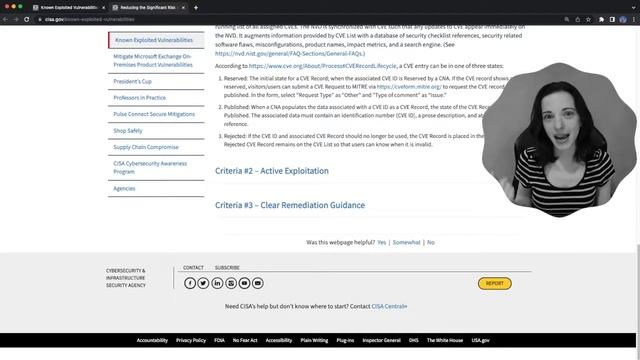Click the share icon in address bar

click(578, 19)
